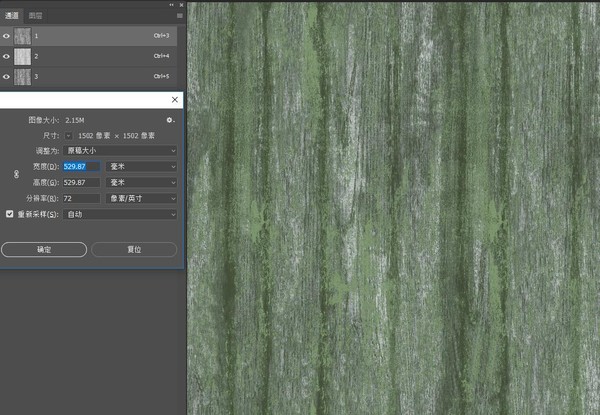
Task: Toggle visibility eye of channel 2
Action: click(x=6, y=56)
